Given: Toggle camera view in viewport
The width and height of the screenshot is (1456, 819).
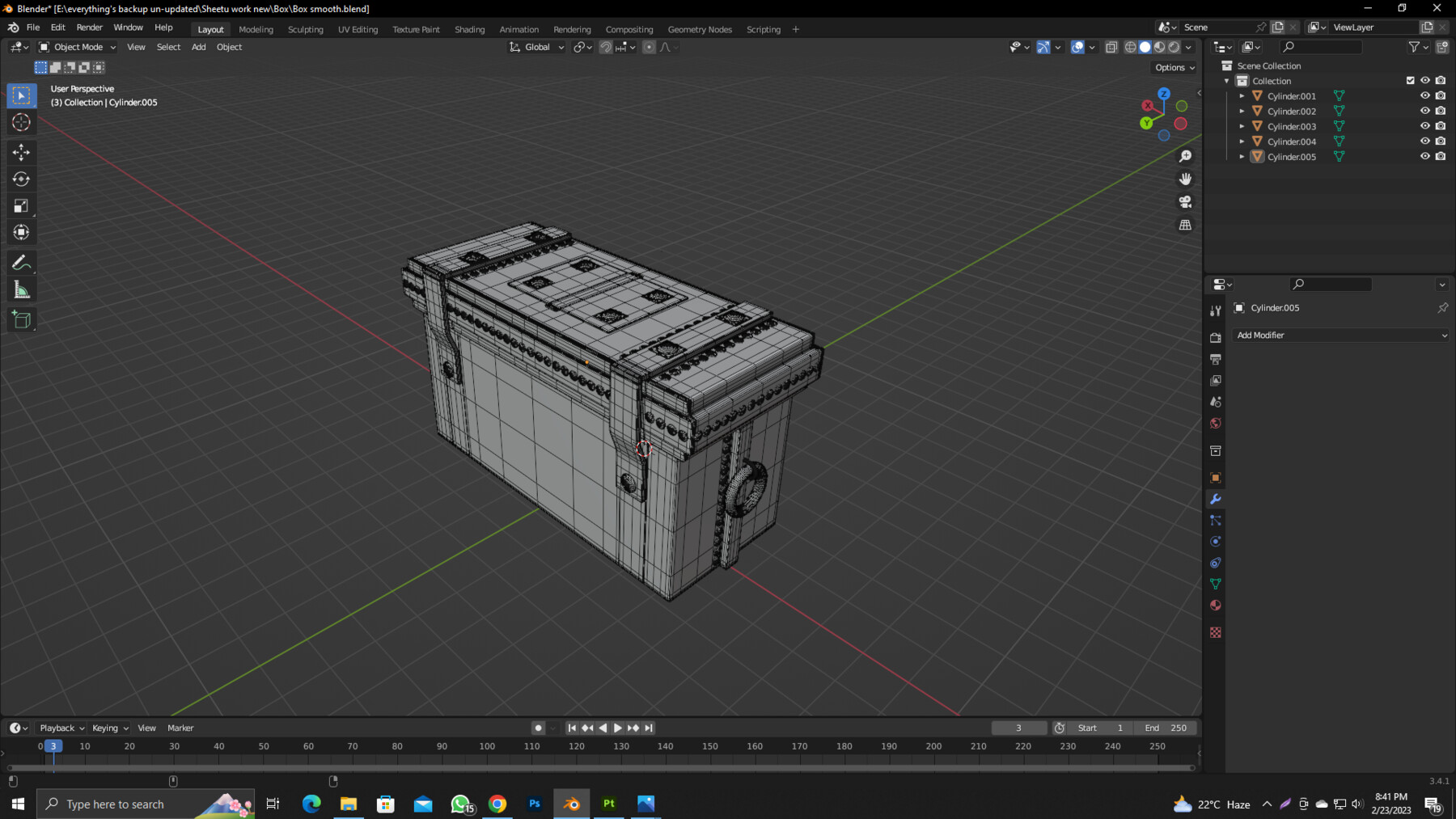Looking at the screenshot, I should coord(1185,202).
